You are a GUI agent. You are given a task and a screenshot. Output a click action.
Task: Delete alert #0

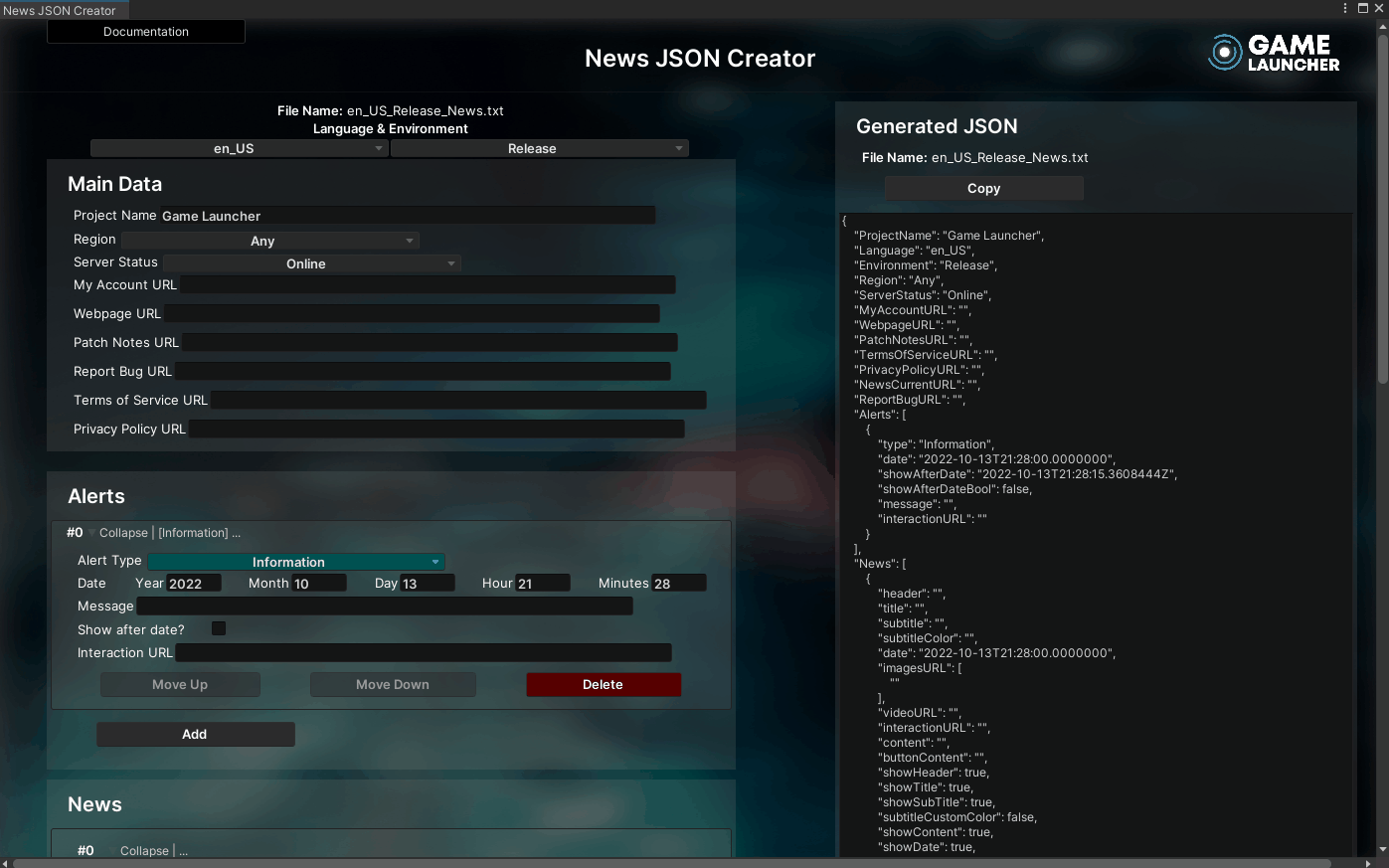[x=603, y=684]
